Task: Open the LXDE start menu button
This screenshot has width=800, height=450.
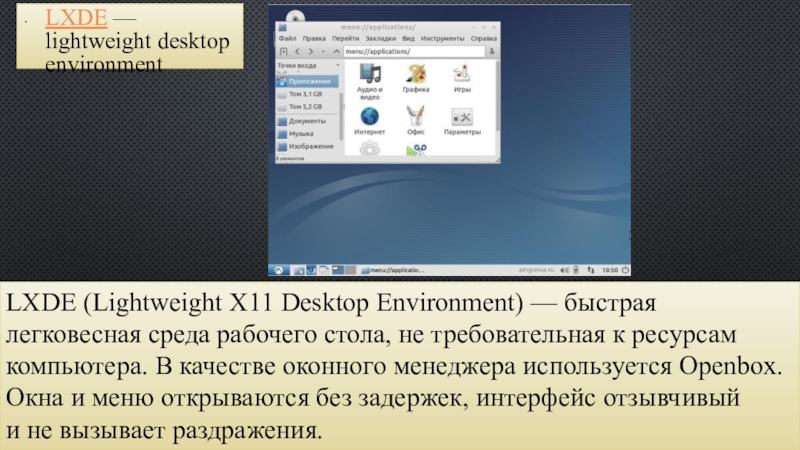Action: (x=279, y=270)
